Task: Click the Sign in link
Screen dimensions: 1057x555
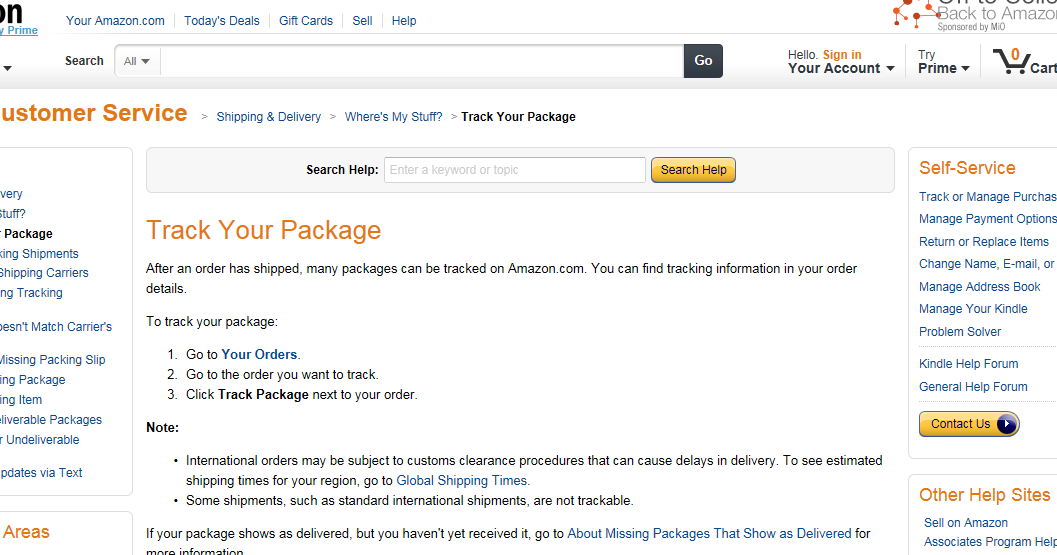Action: point(841,55)
